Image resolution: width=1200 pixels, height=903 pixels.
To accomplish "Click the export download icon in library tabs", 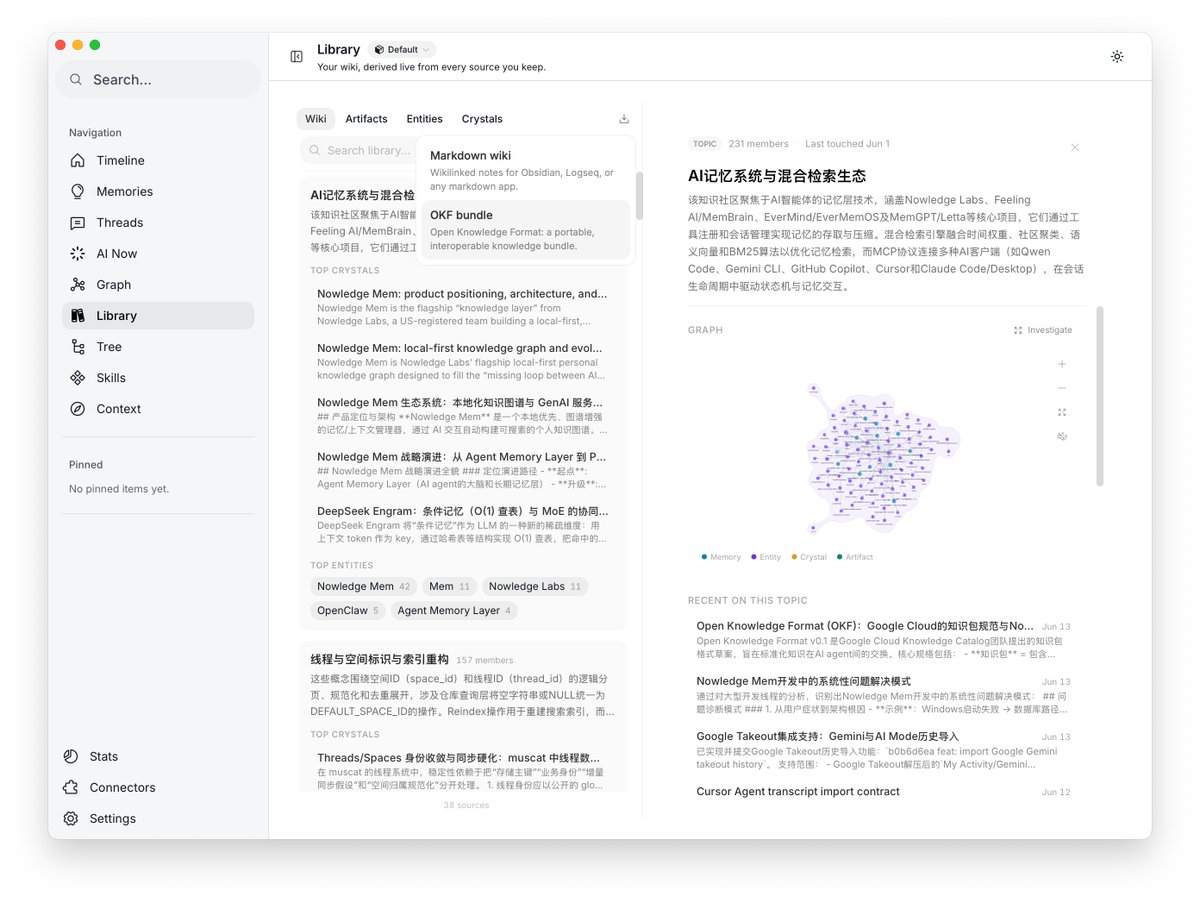I will pyautogui.click(x=624, y=119).
